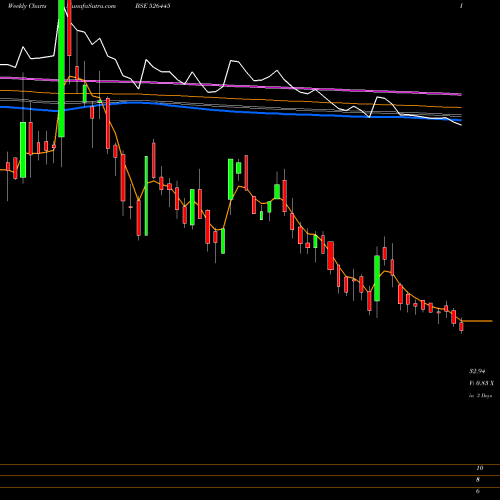
Task: Click the last red candlestick on the chart
Action: (462, 326)
